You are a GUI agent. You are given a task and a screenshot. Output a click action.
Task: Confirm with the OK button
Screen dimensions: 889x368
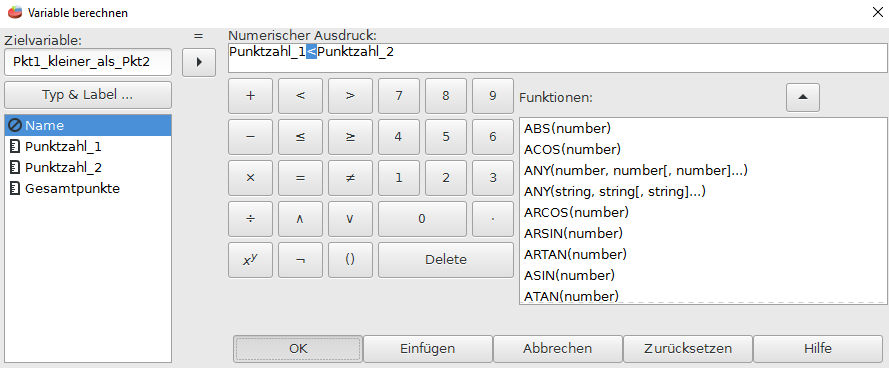(298, 348)
